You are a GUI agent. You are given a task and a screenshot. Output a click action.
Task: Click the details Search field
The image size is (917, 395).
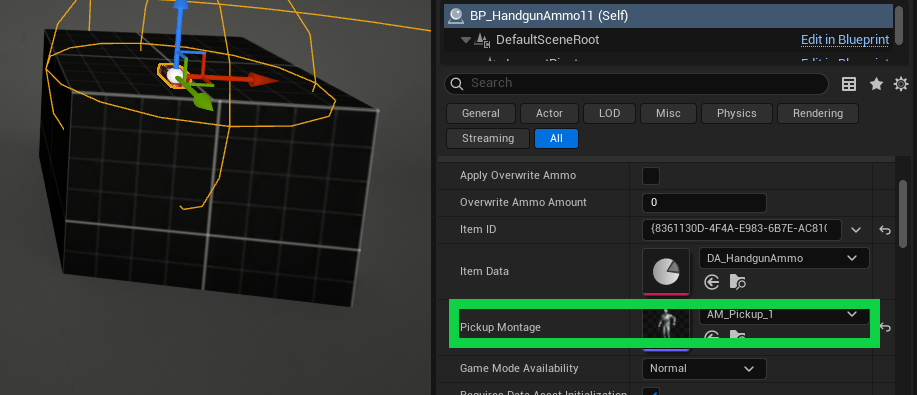pyautogui.click(x=636, y=84)
